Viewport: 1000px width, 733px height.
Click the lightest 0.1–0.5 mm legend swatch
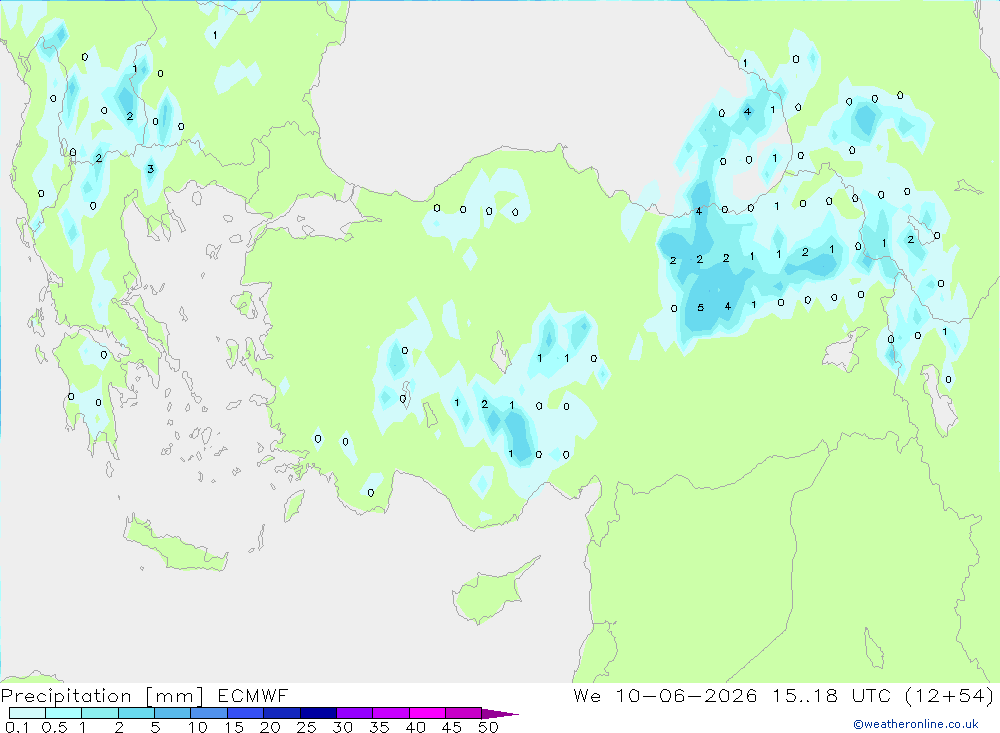click(x=27, y=713)
